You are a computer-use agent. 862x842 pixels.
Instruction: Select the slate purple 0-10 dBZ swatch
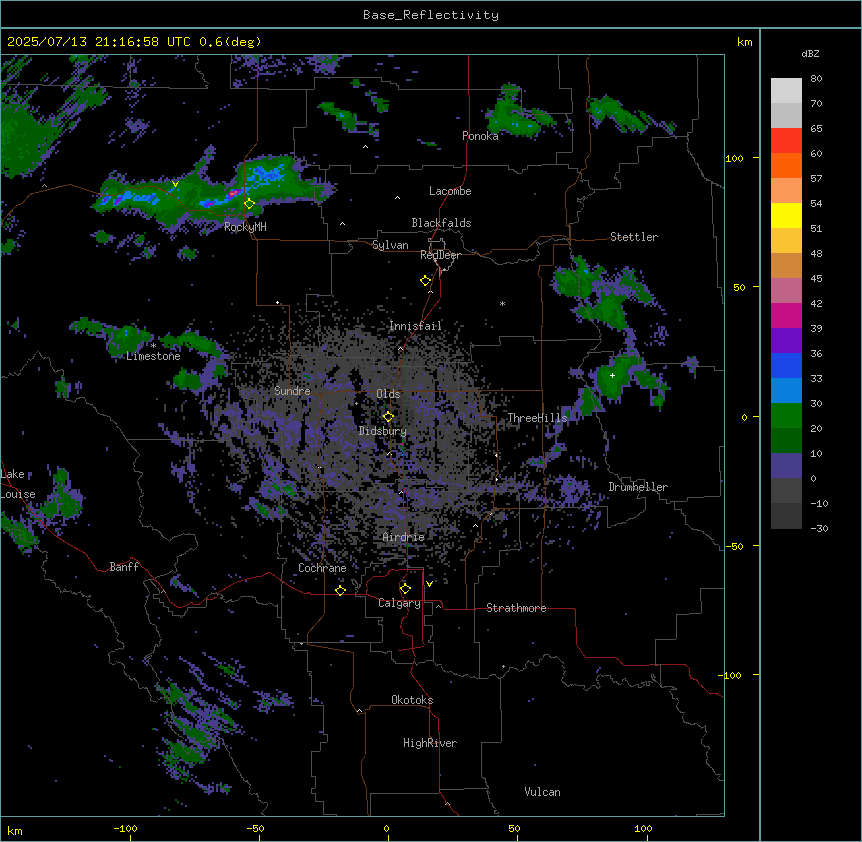click(x=786, y=466)
